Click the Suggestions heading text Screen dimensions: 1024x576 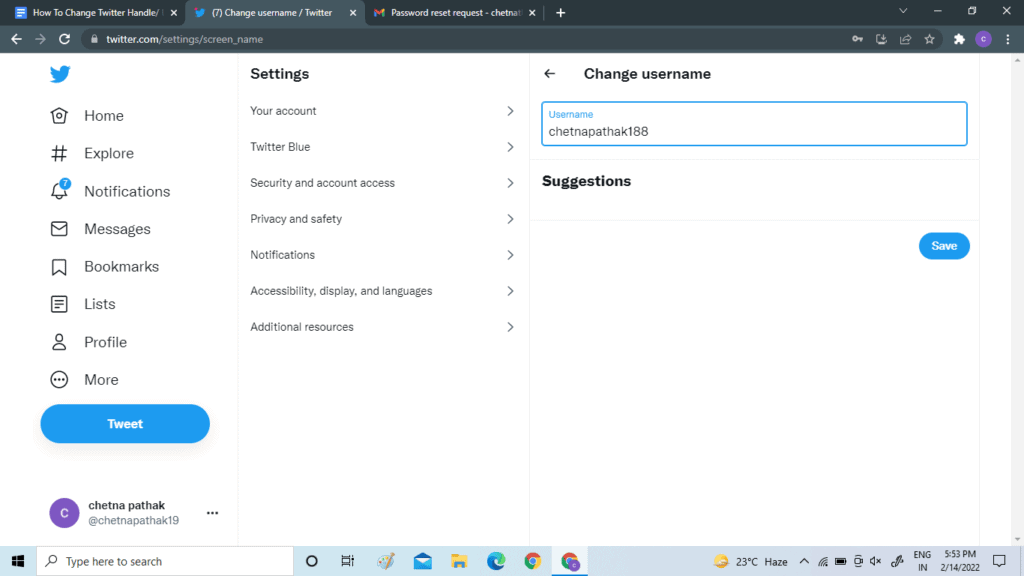coord(586,181)
